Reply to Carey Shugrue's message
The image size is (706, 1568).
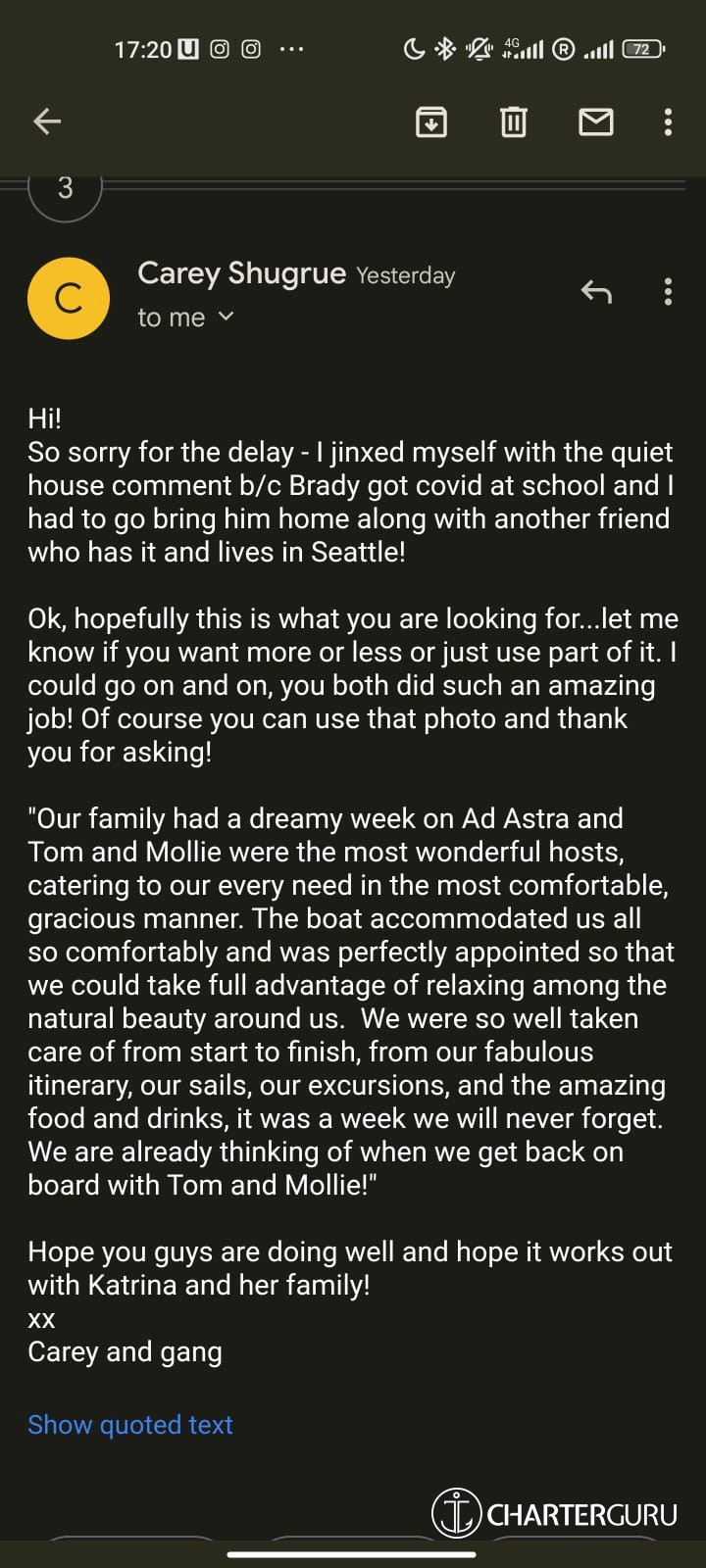[x=595, y=292]
